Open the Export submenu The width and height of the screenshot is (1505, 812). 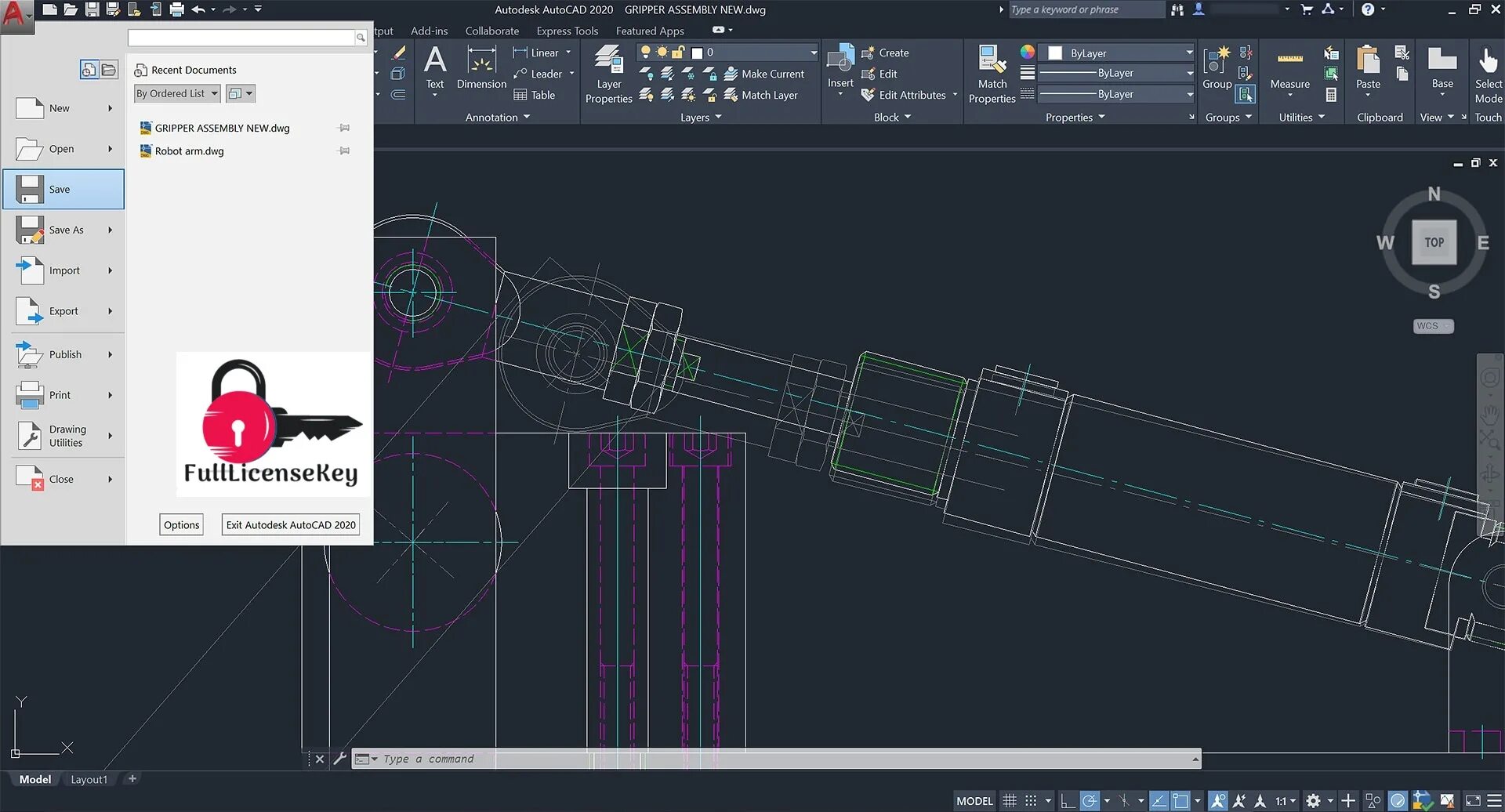tap(63, 311)
